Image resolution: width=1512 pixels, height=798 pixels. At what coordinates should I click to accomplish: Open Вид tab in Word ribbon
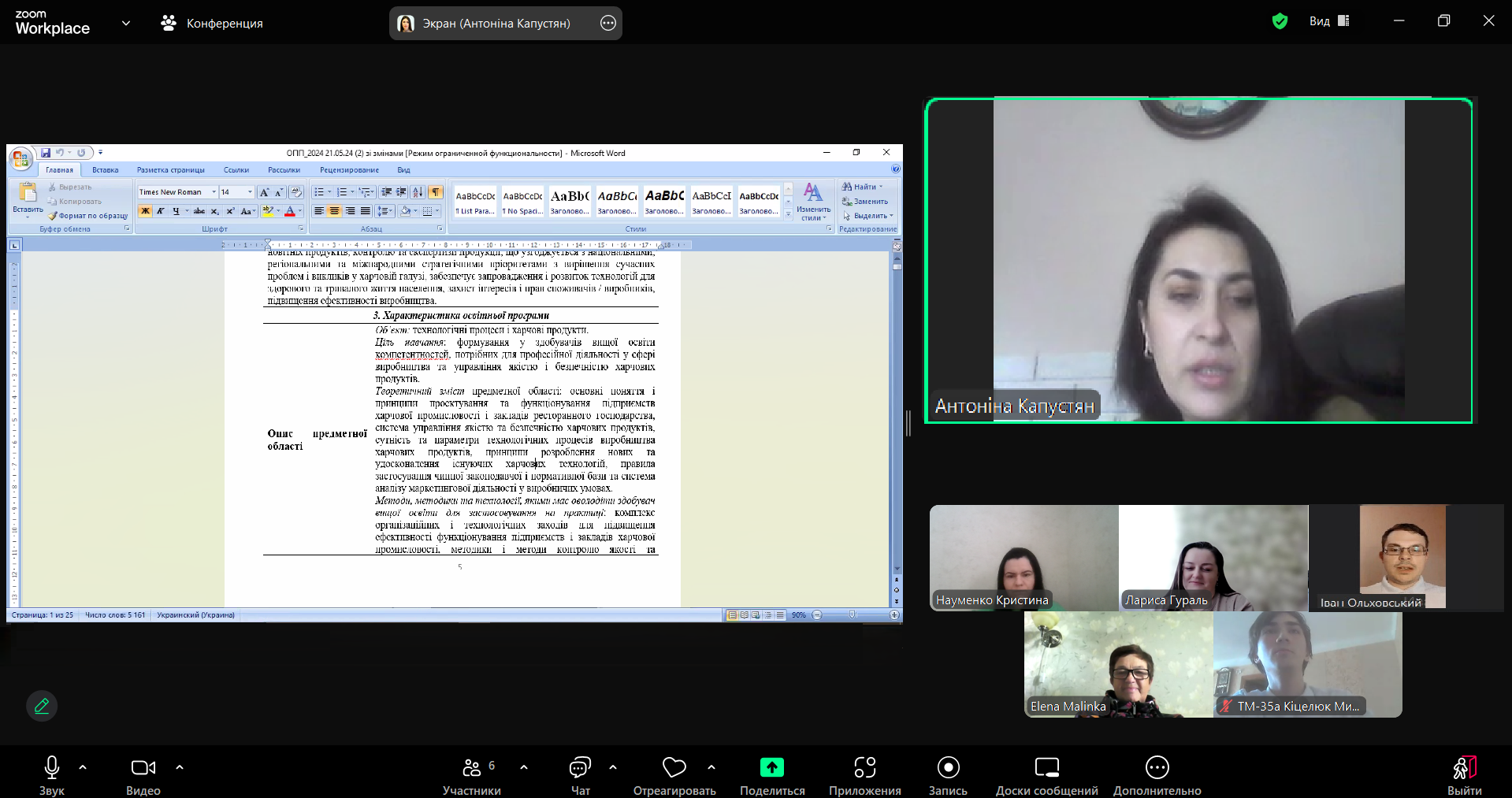(403, 170)
